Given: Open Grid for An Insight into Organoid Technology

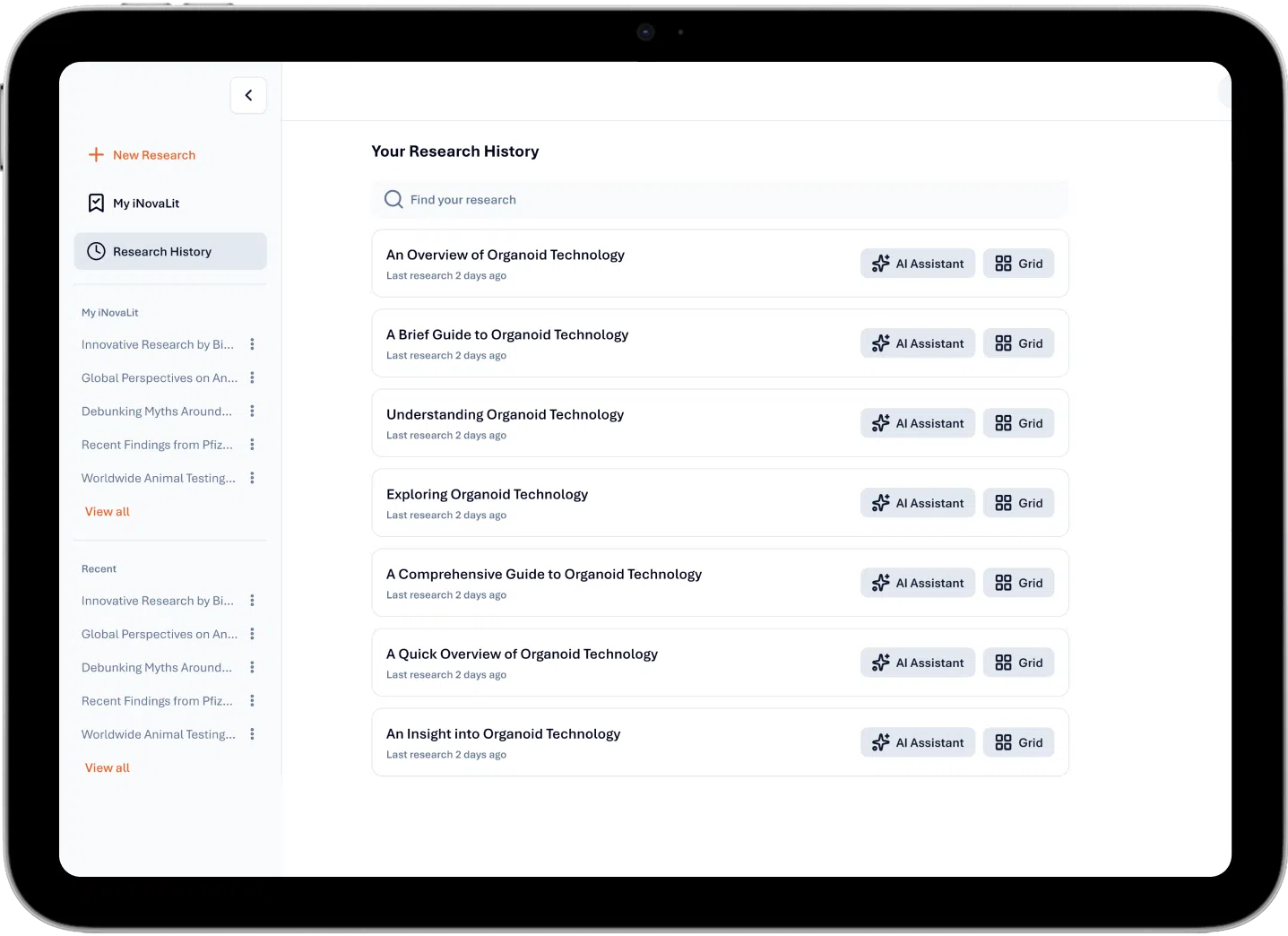Looking at the screenshot, I should click(x=1018, y=742).
